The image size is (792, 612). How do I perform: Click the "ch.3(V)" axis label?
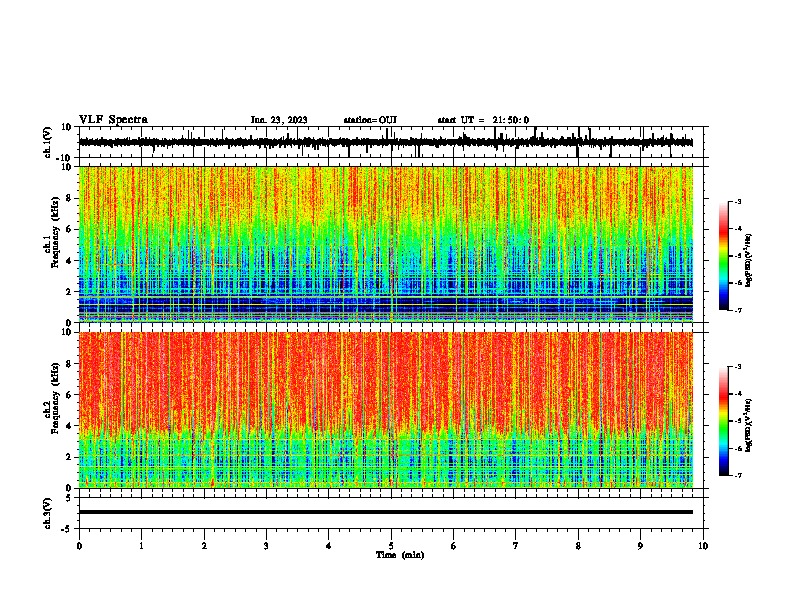48,513
